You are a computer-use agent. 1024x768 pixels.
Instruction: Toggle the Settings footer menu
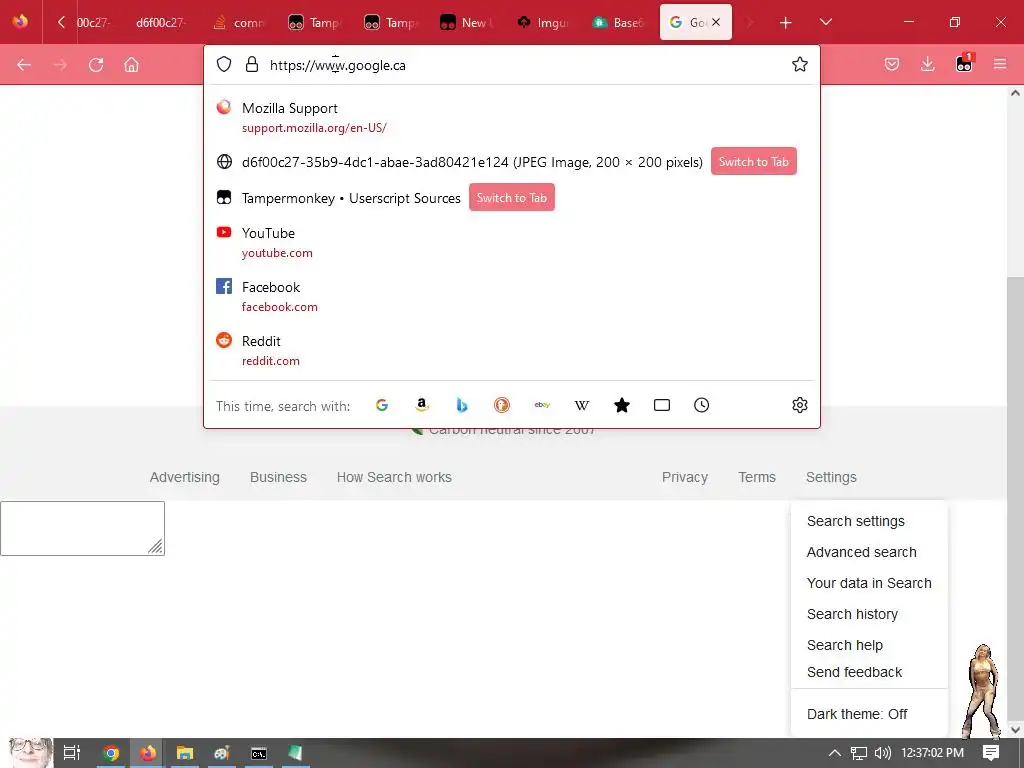tap(831, 477)
